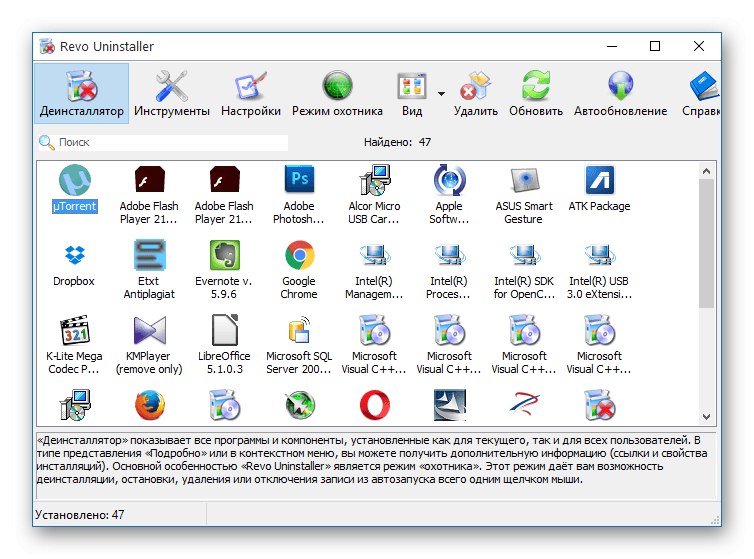Click the Удалить uninstall button
Screen dimensions: 754x559
click(x=476, y=94)
